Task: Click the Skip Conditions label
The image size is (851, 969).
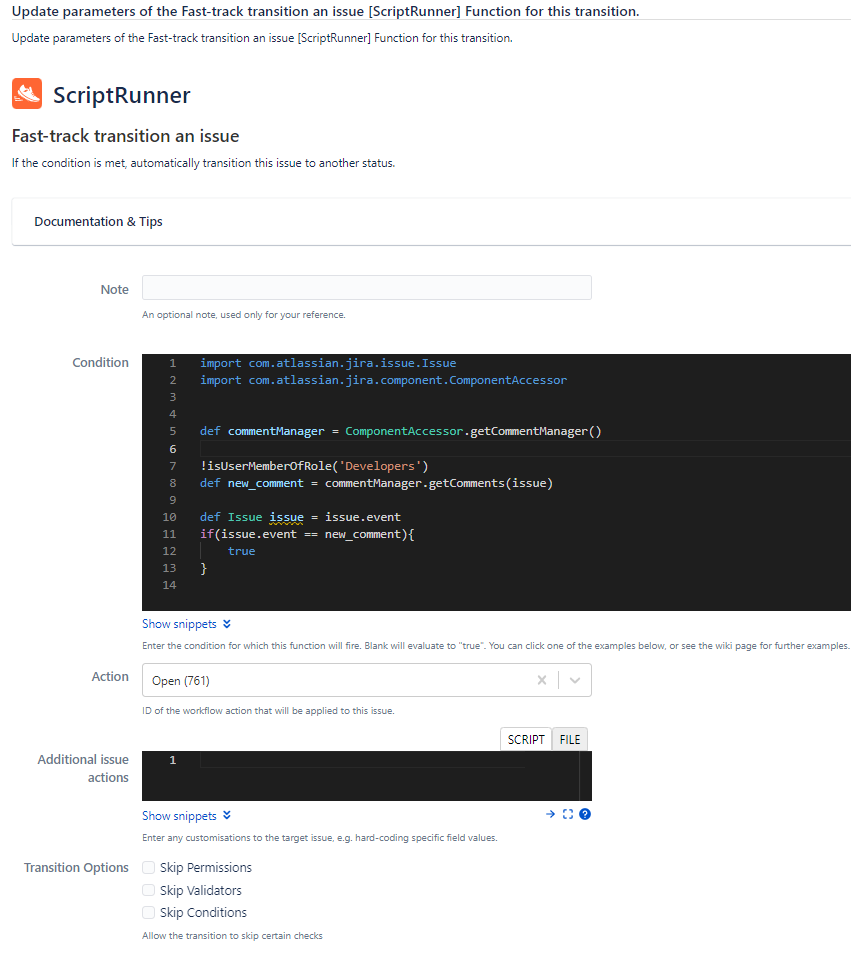Action: pyautogui.click(x=203, y=913)
